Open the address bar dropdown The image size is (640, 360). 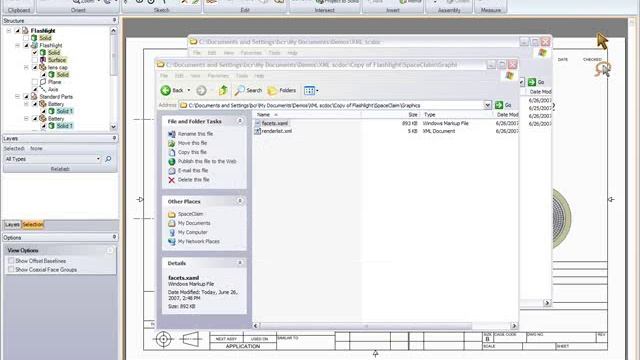tap(487, 105)
